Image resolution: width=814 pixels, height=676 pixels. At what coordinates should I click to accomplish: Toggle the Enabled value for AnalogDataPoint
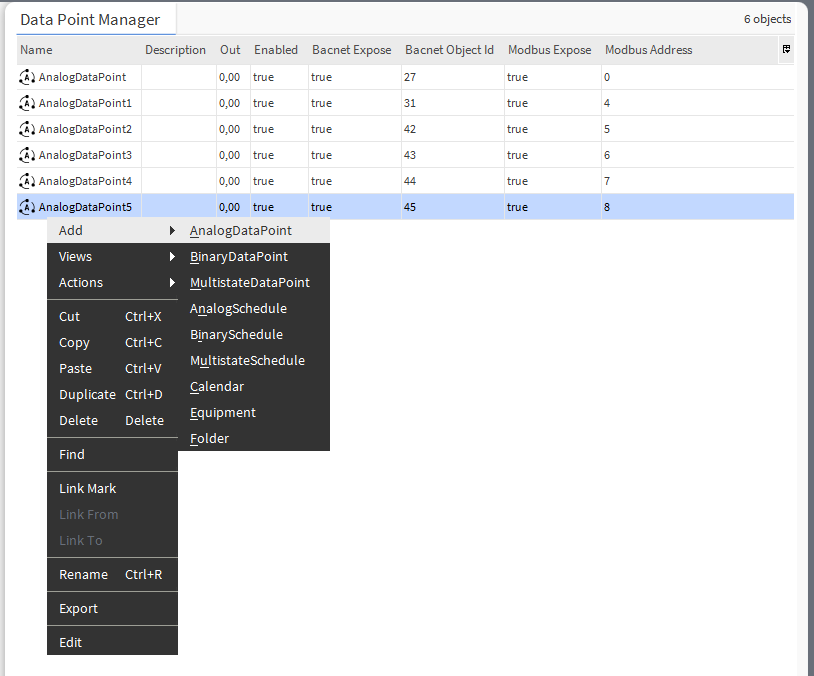[265, 76]
